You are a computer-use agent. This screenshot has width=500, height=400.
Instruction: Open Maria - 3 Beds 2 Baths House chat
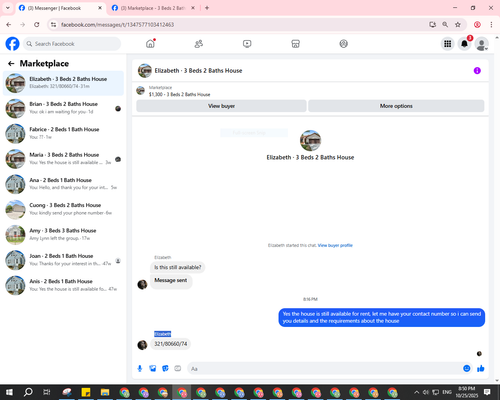point(63,159)
